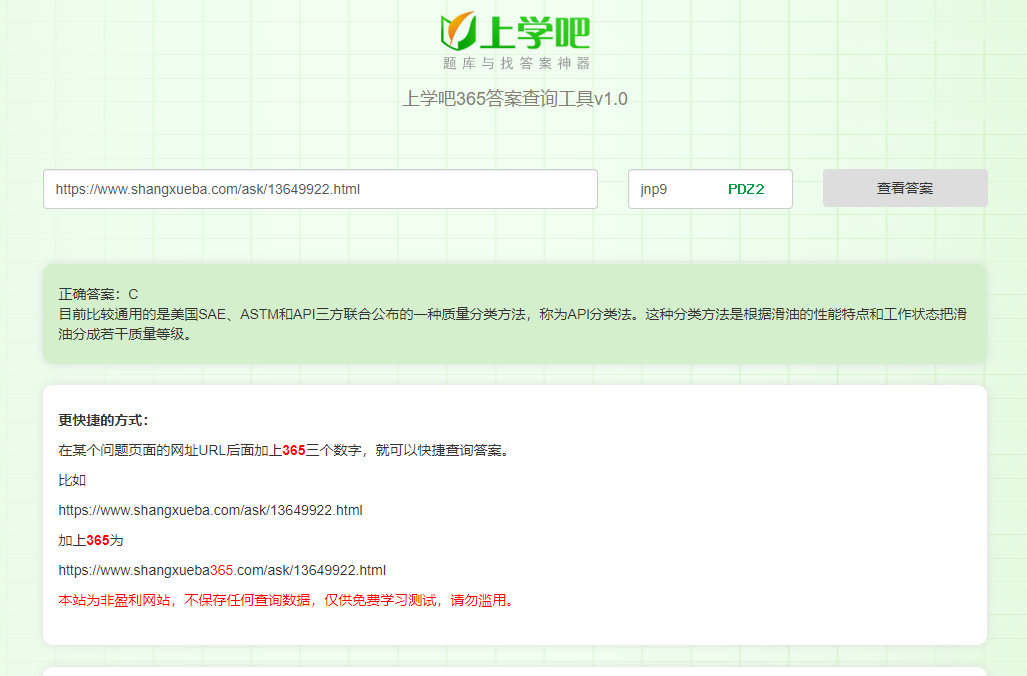The image size is (1027, 676).
Task: Refresh the PDZ2 captcha image
Action: [746, 190]
